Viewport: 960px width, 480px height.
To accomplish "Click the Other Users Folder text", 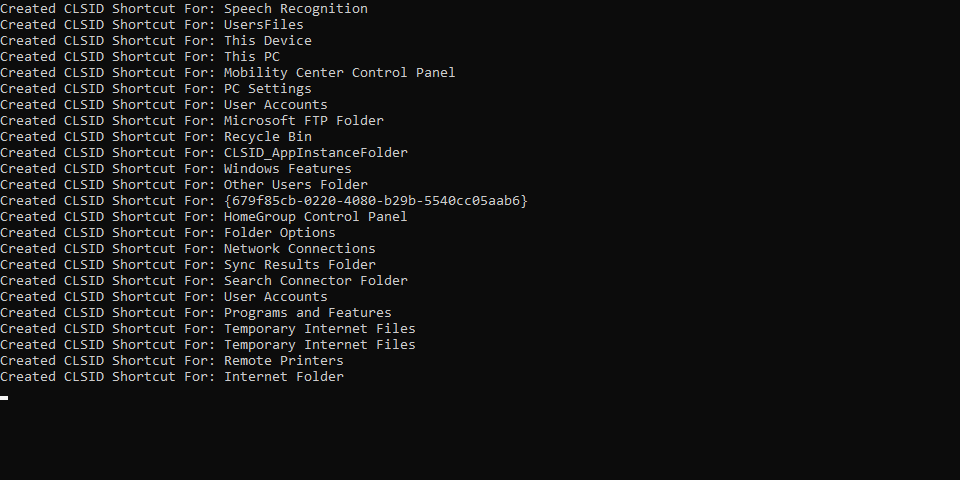I will pyautogui.click(x=296, y=184).
